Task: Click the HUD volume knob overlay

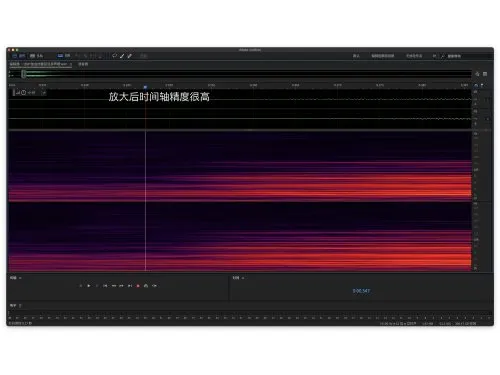Action: 24,93
